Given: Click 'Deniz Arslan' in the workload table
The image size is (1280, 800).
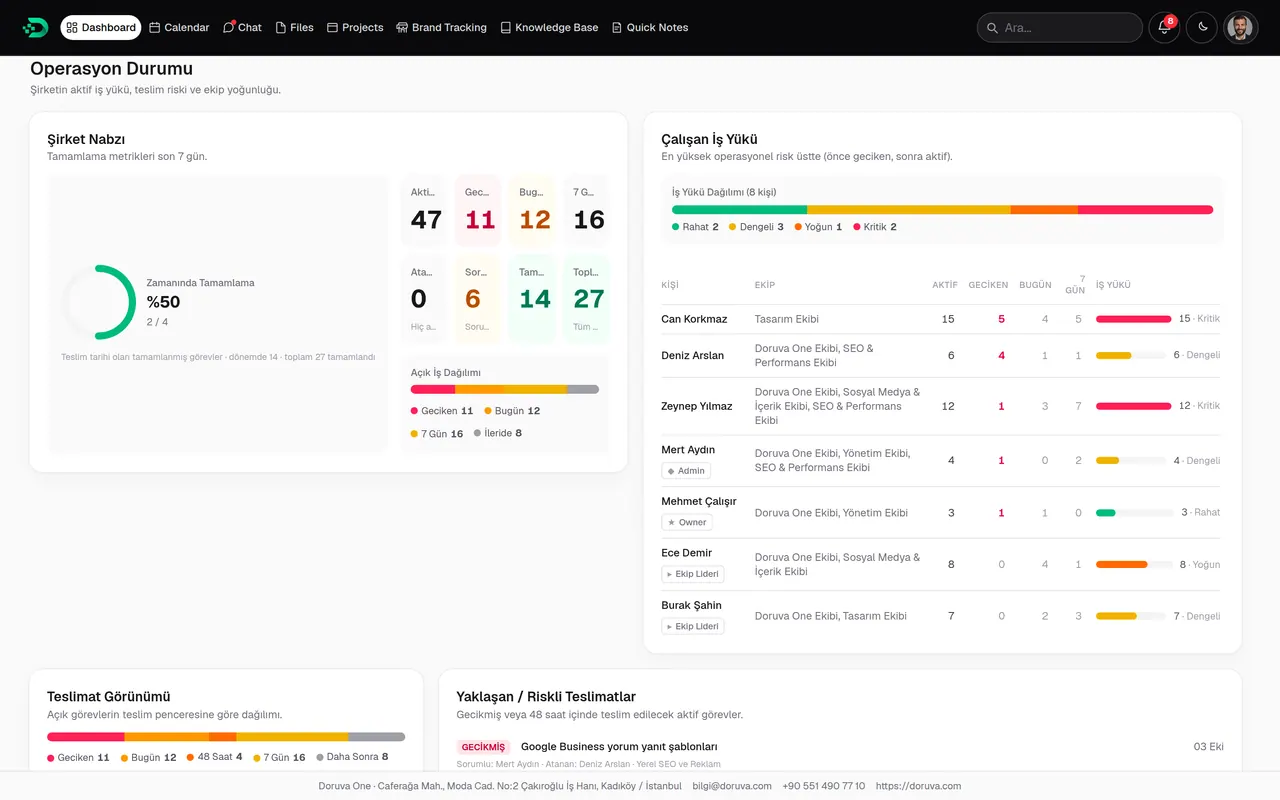Looking at the screenshot, I should pyautogui.click(x=693, y=355).
